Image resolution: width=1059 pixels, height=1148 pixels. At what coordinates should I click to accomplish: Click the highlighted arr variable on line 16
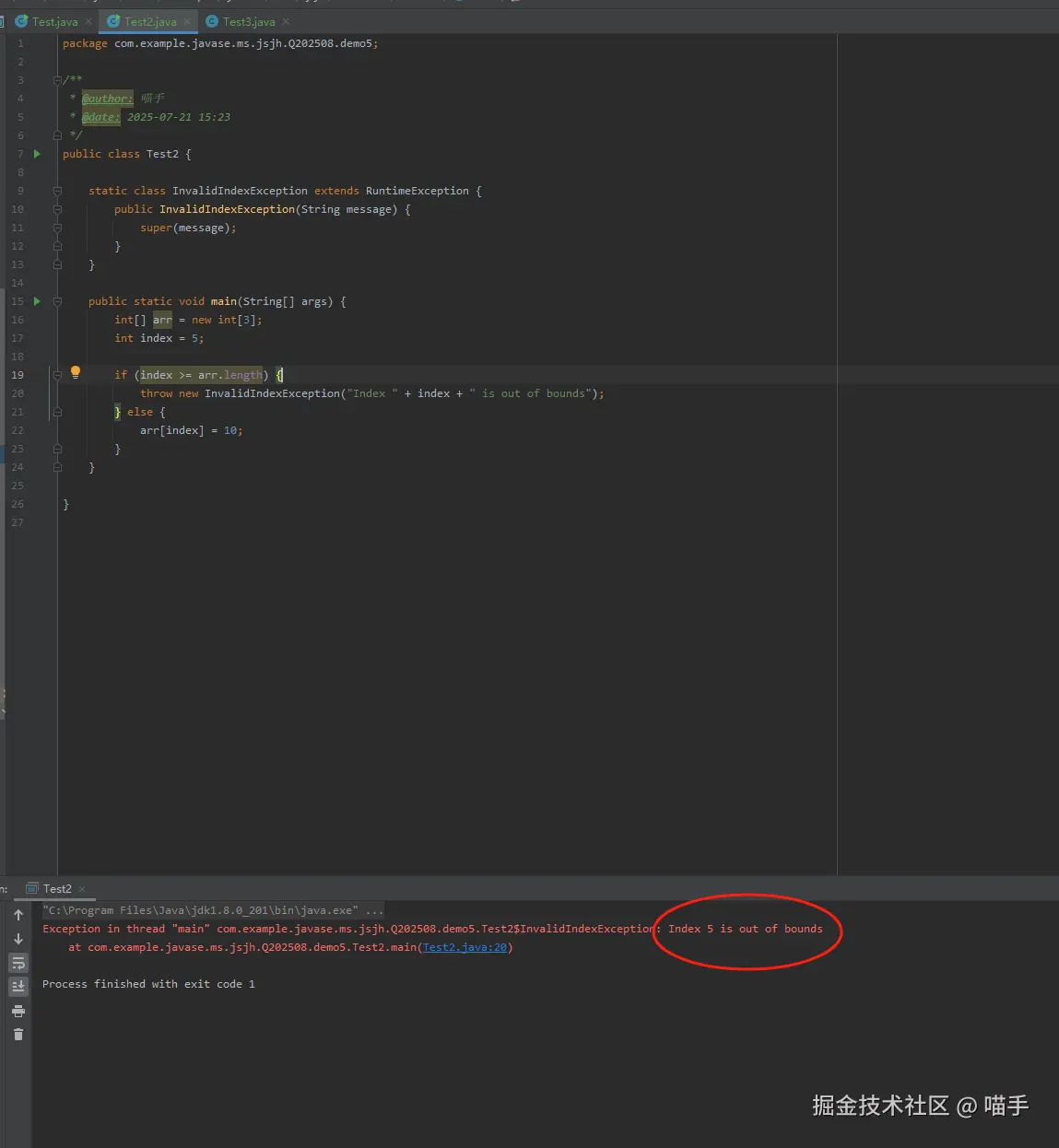(162, 320)
